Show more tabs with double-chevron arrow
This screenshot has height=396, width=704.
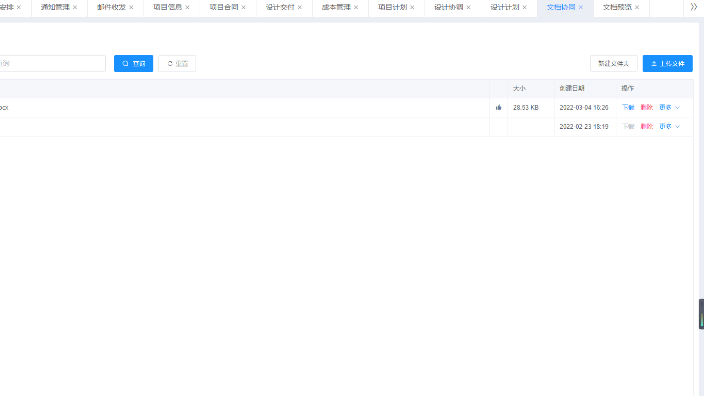[x=693, y=7]
